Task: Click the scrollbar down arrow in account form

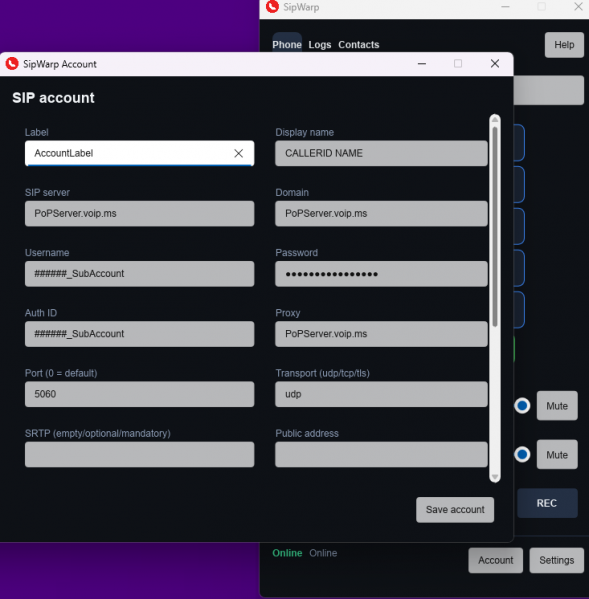Action: pyautogui.click(x=495, y=477)
